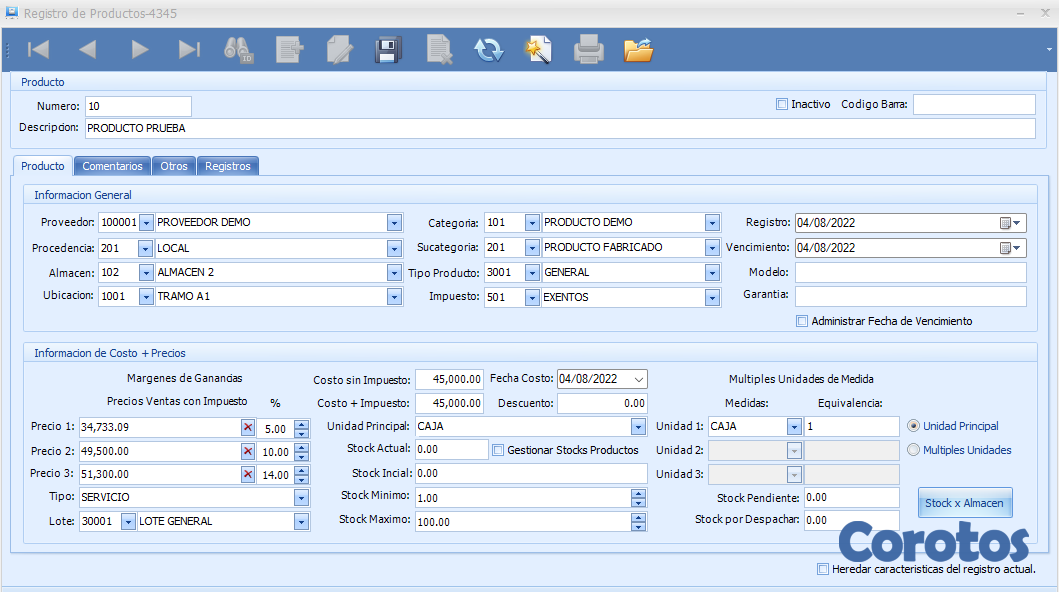This screenshot has width=1059, height=592.
Task: Open the Impuesto EXENTOS dropdown
Action: (712, 298)
